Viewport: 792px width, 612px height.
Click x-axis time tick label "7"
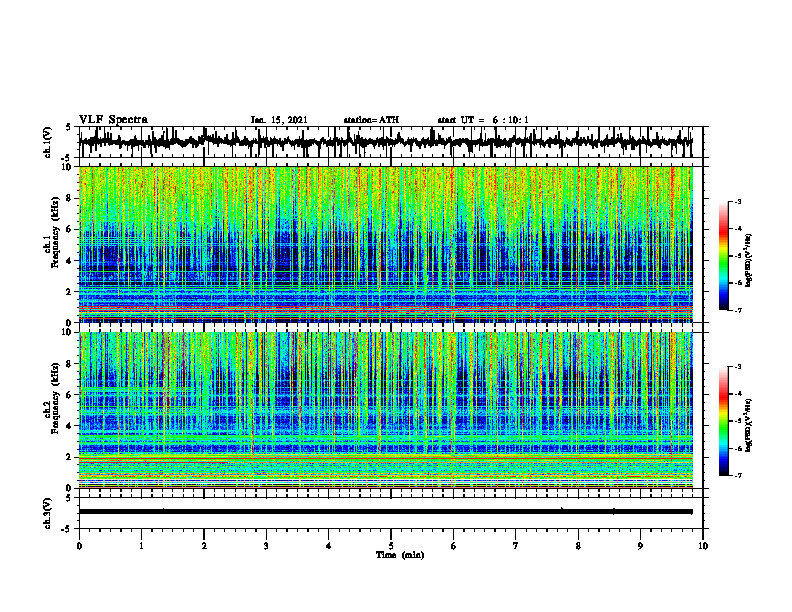pos(516,546)
